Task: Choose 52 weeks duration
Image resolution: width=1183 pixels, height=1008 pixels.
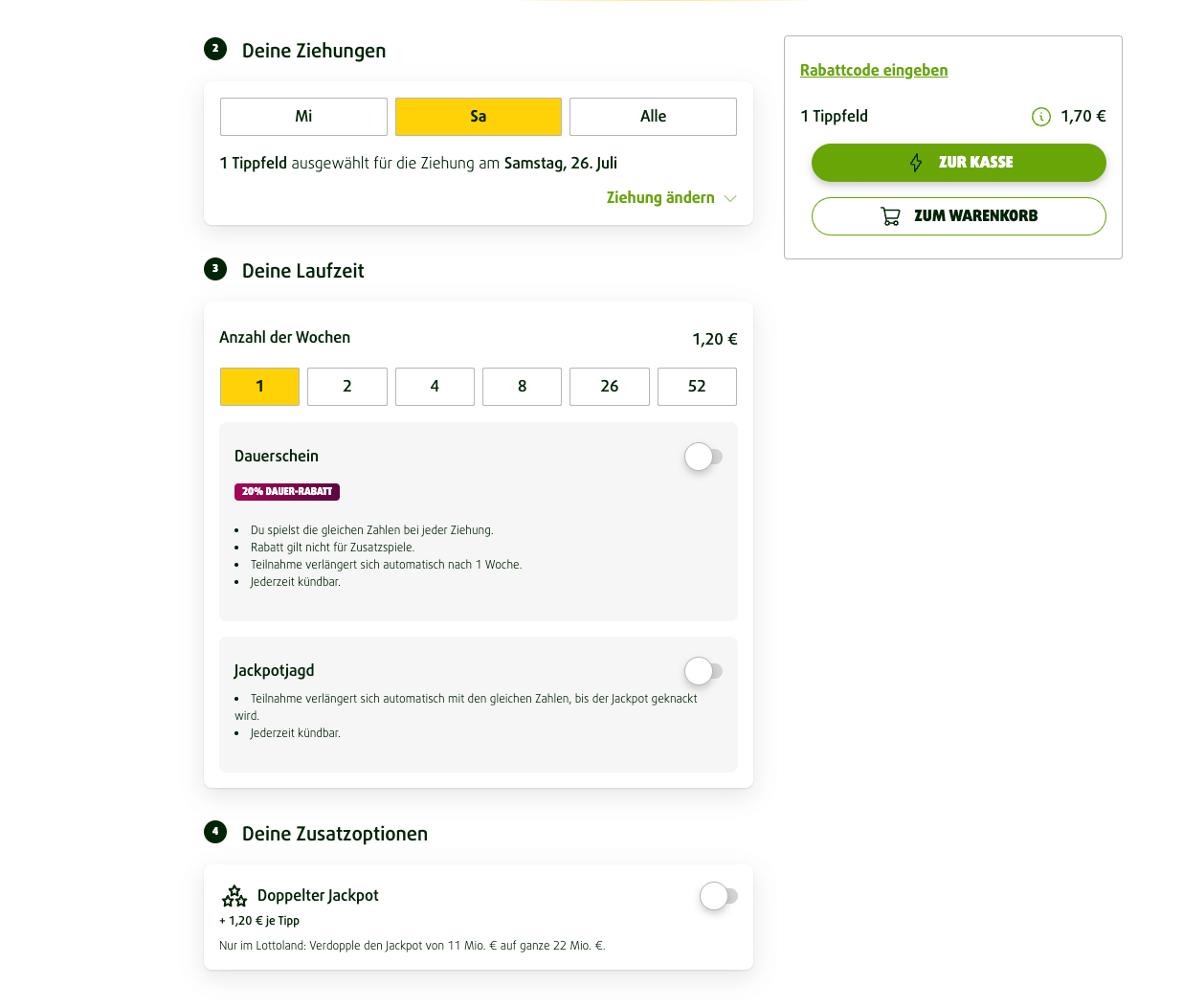Action: (x=697, y=387)
